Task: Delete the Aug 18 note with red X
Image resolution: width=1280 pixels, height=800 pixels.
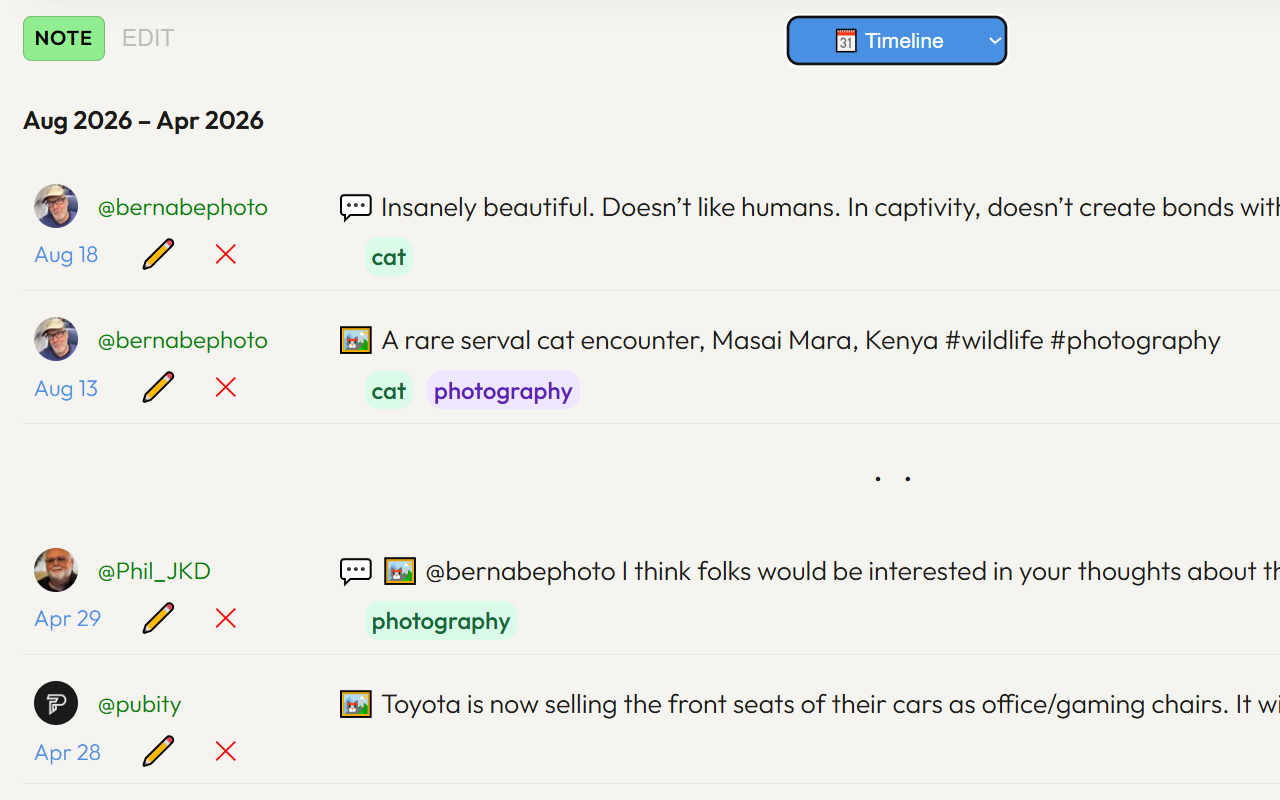Action: tap(226, 254)
